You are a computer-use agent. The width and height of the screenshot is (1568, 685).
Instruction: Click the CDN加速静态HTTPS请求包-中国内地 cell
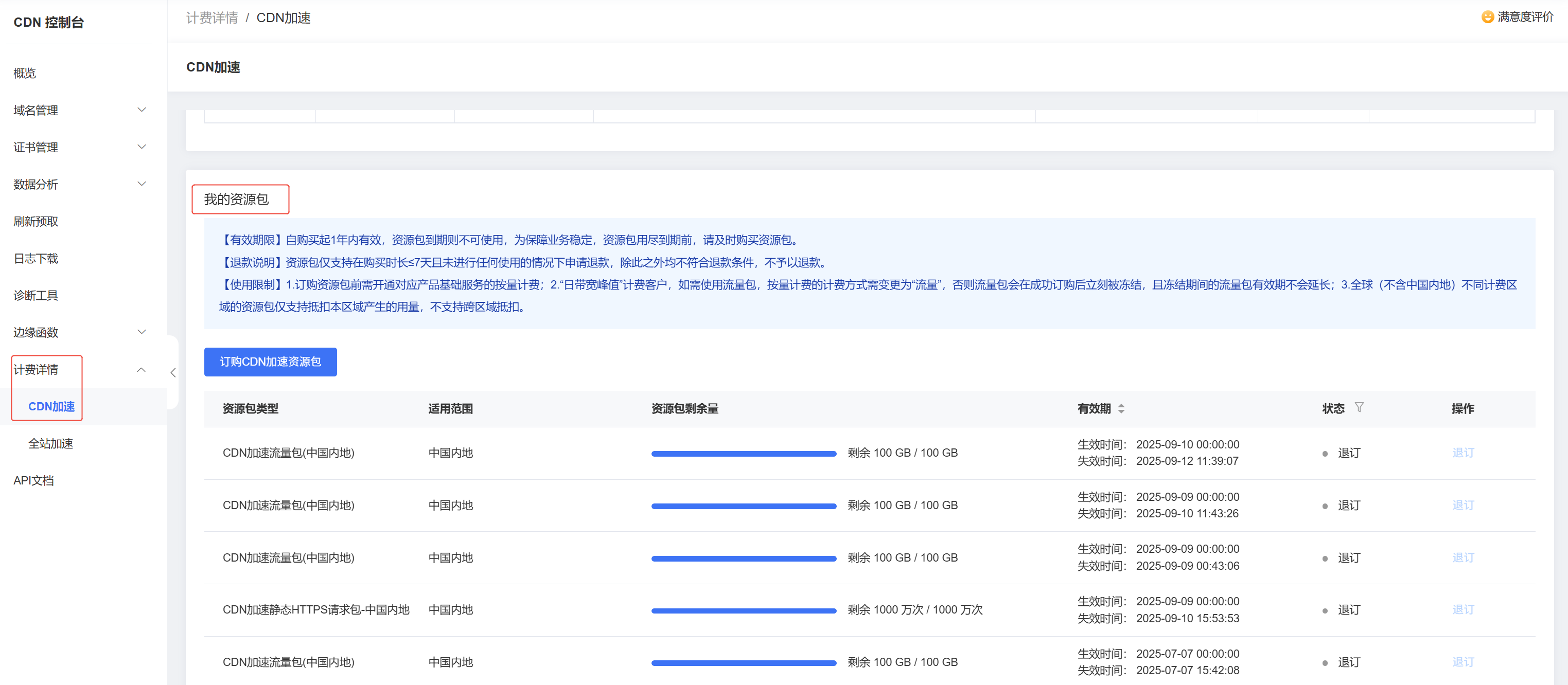(316, 609)
